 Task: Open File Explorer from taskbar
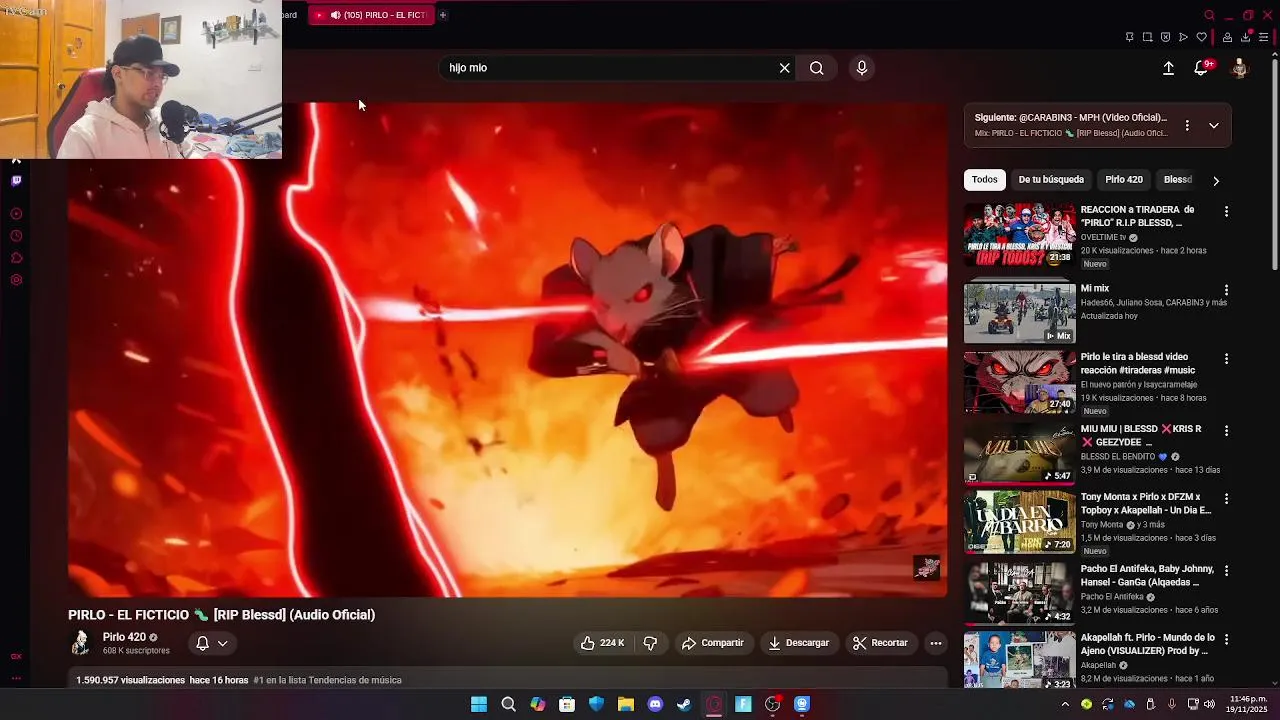(x=626, y=704)
